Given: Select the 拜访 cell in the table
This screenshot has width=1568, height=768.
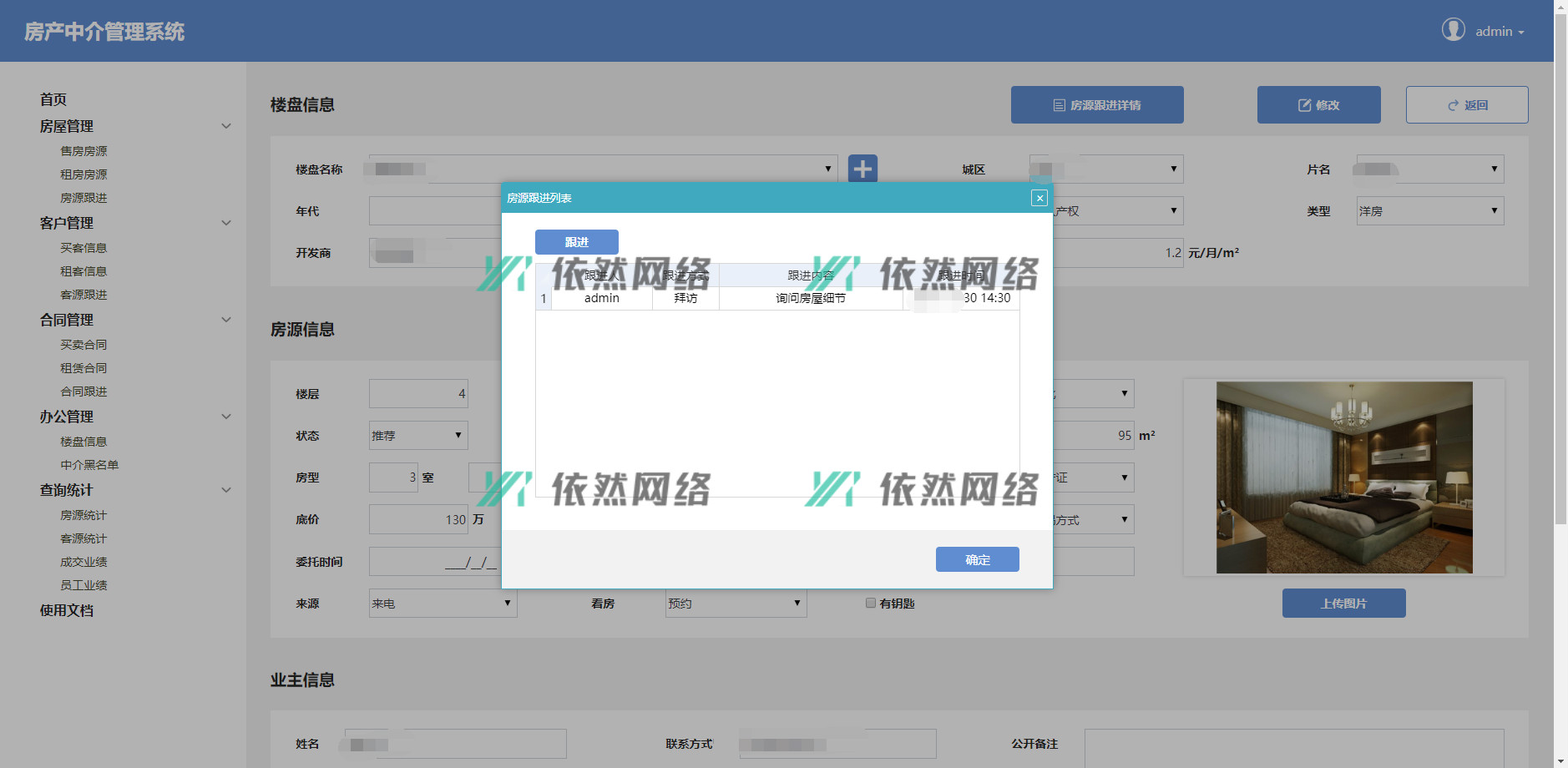Looking at the screenshot, I should coord(685,298).
